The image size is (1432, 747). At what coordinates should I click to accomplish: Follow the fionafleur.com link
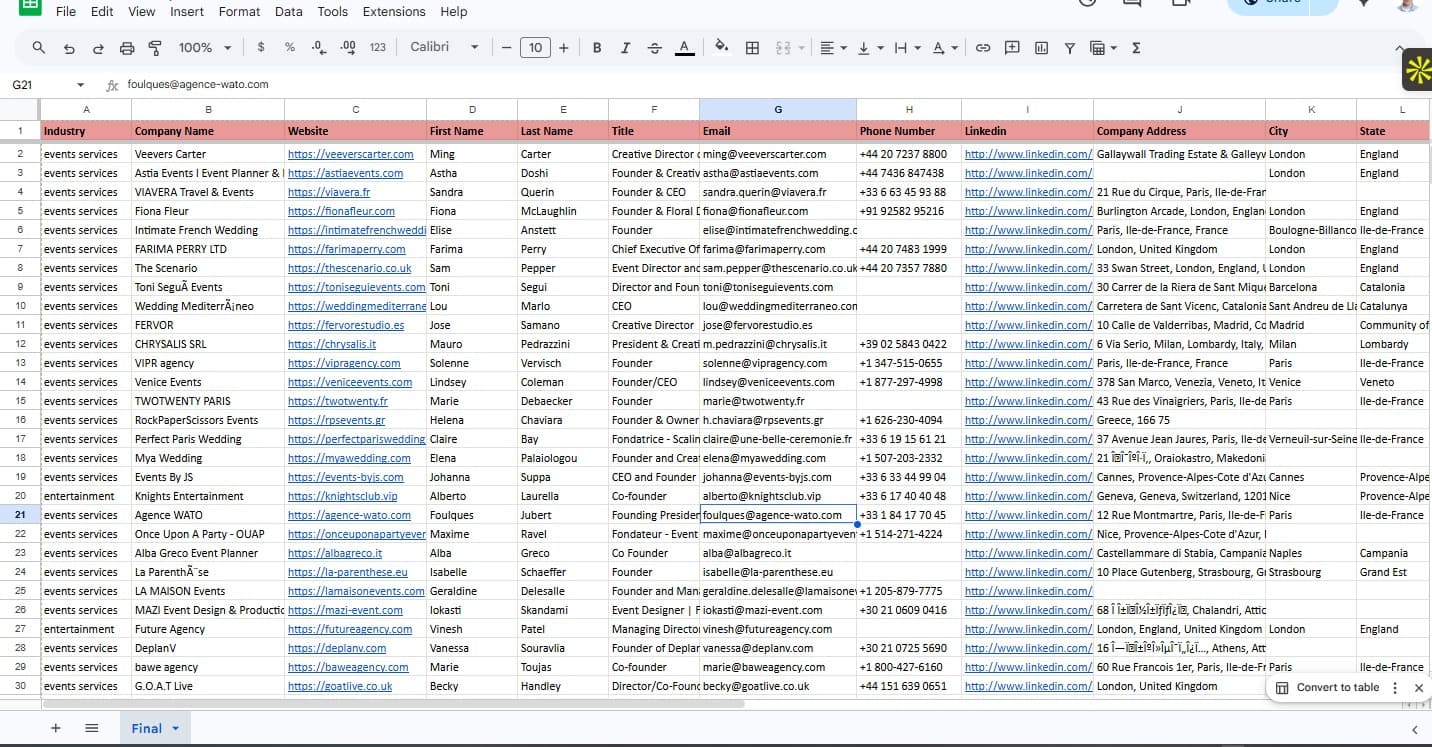pos(341,211)
